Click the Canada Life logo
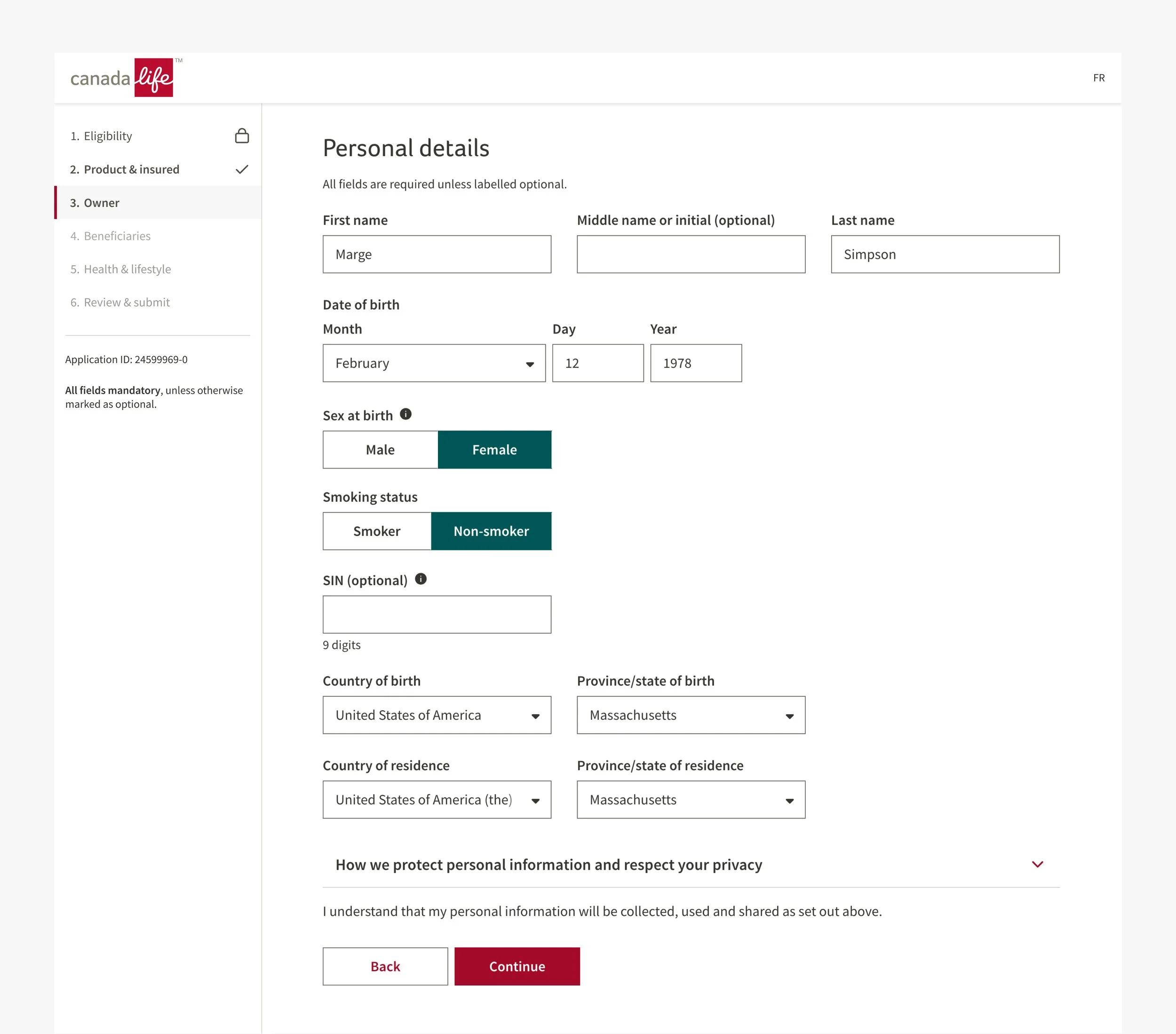Screen dimensions: 1176x1034 (122, 78)
